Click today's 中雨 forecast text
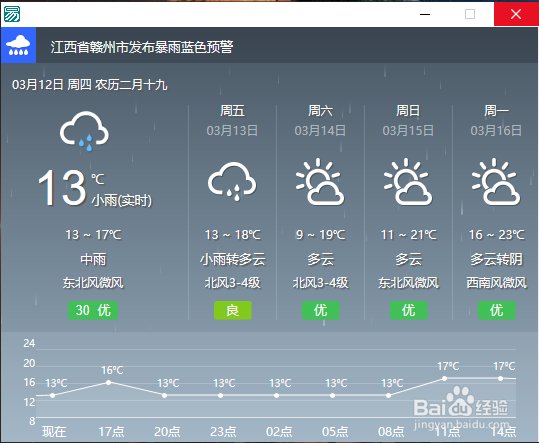The image size is (539, 443). pos(93,259)
